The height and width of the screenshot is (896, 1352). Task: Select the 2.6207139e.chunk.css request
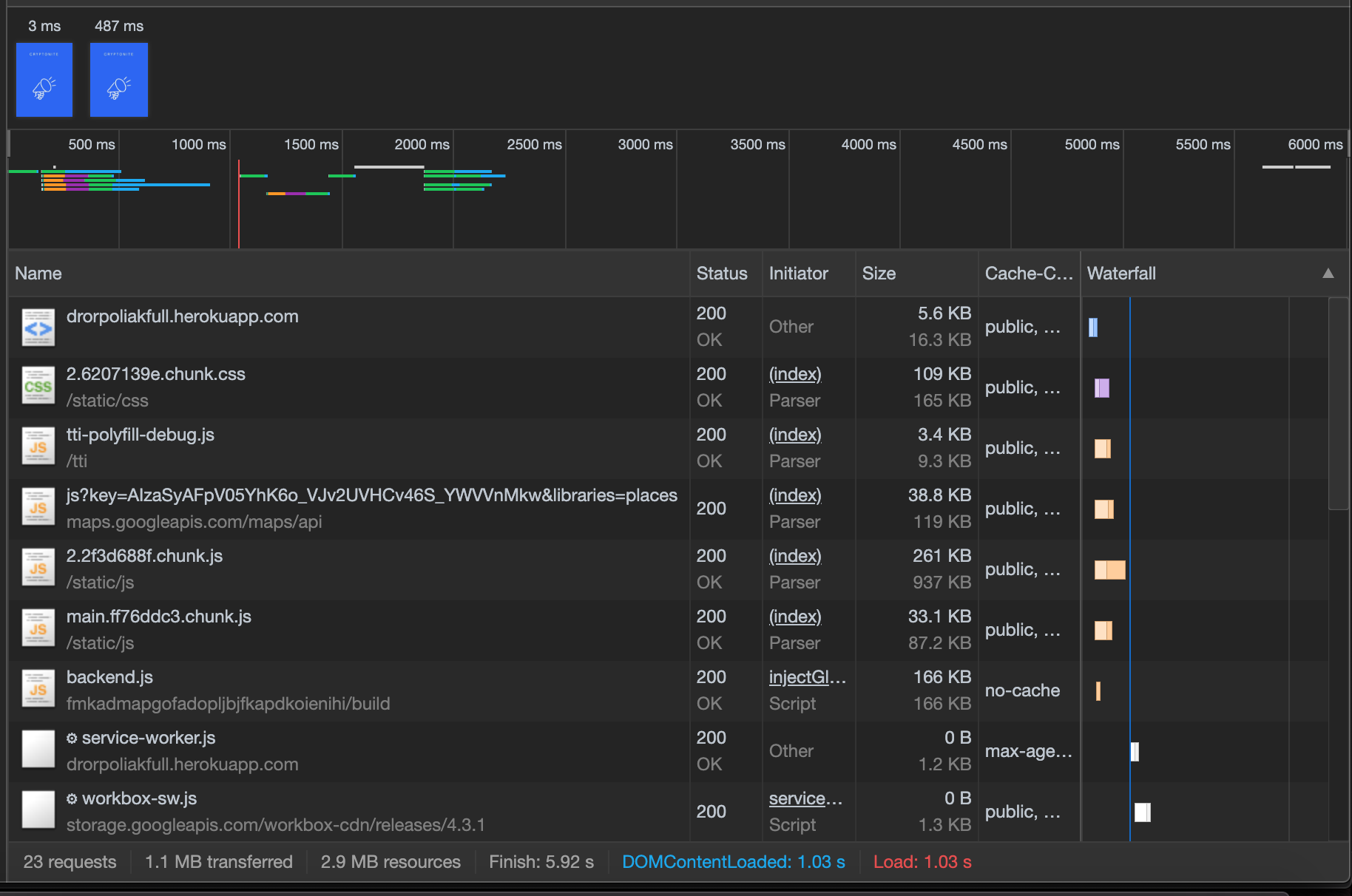point(669,388)
